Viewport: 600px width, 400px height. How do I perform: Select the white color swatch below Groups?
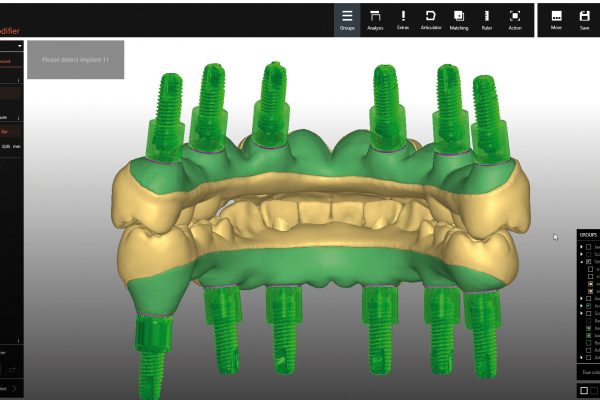[x=584, y=389]
